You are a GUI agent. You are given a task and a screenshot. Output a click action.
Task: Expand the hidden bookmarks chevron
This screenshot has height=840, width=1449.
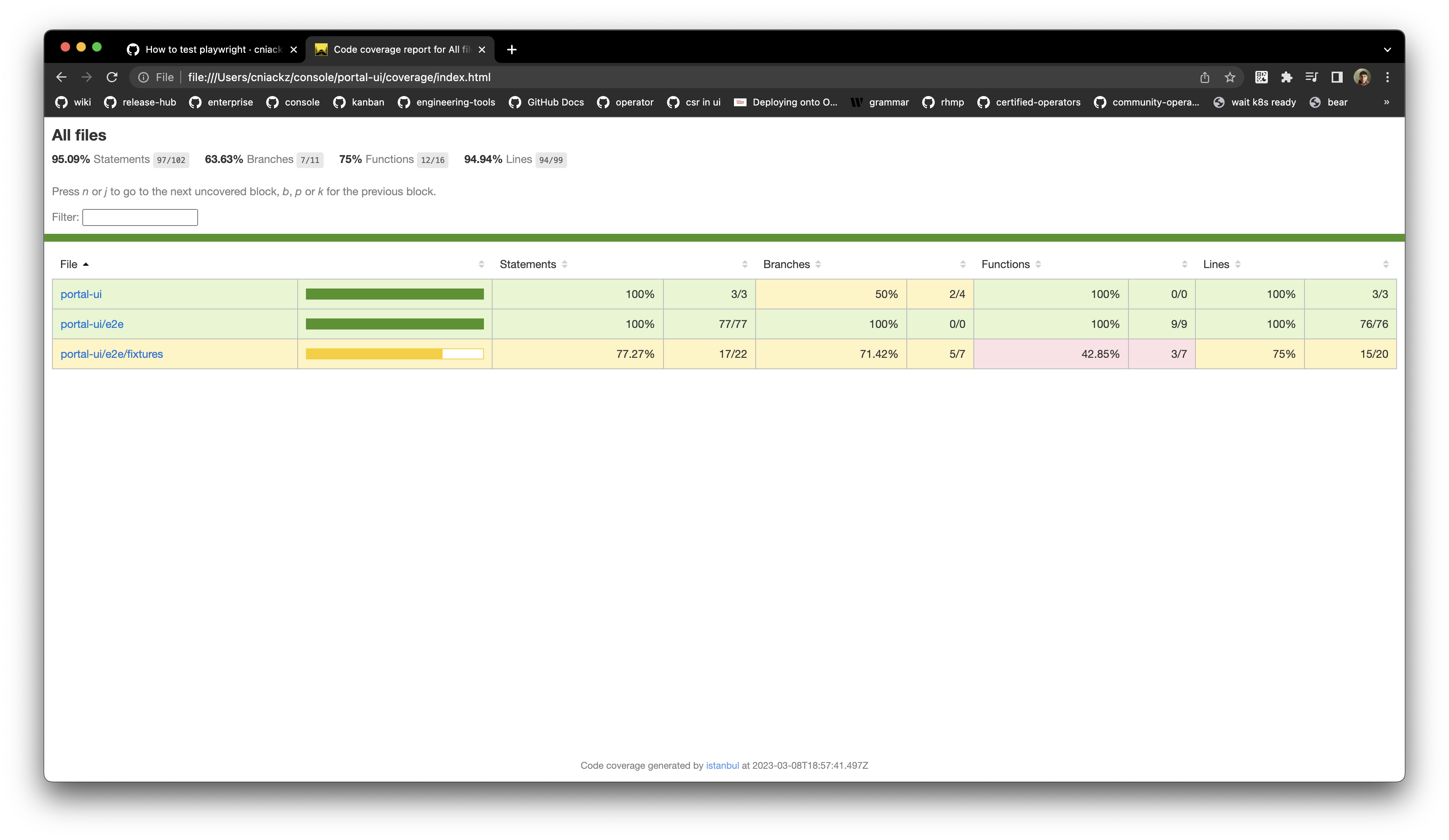(x=1386, y=102)
